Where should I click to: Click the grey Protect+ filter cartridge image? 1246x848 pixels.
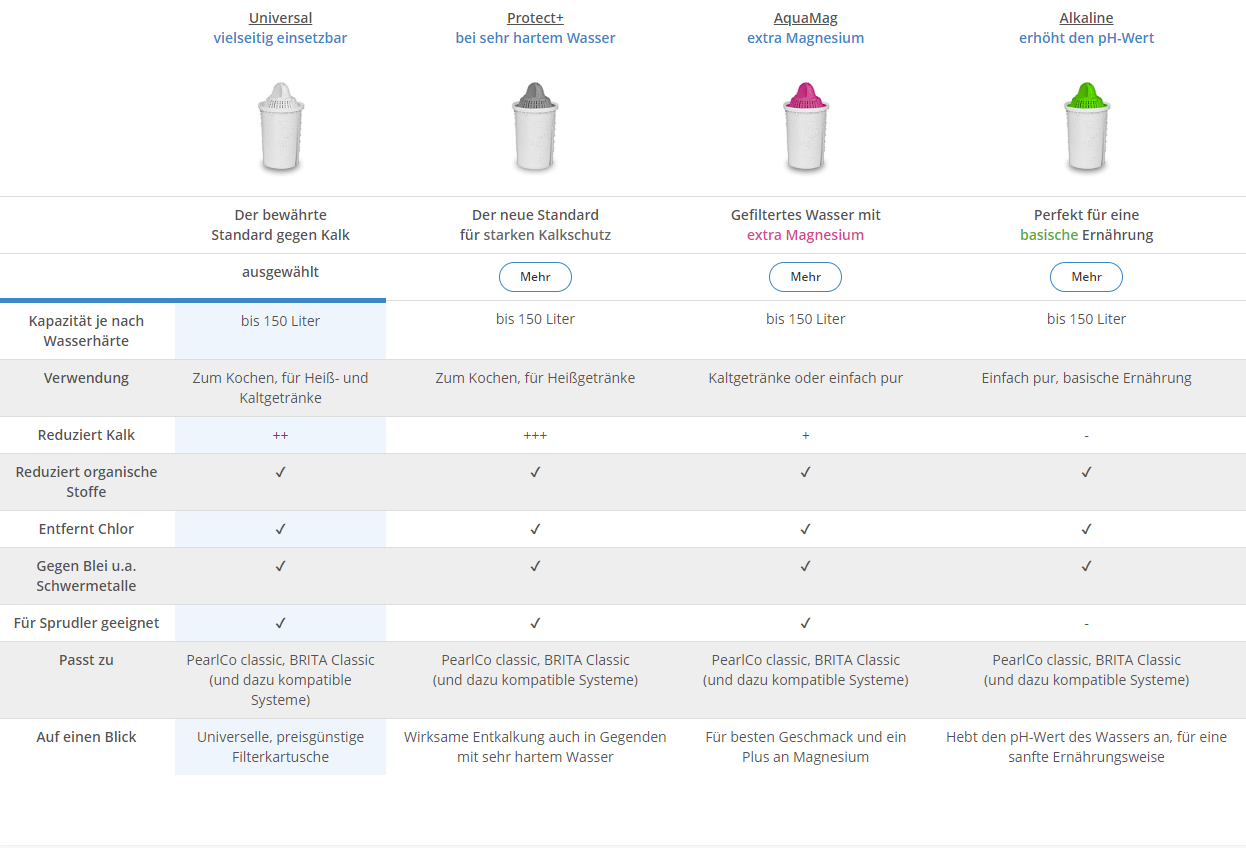[536, 126]
